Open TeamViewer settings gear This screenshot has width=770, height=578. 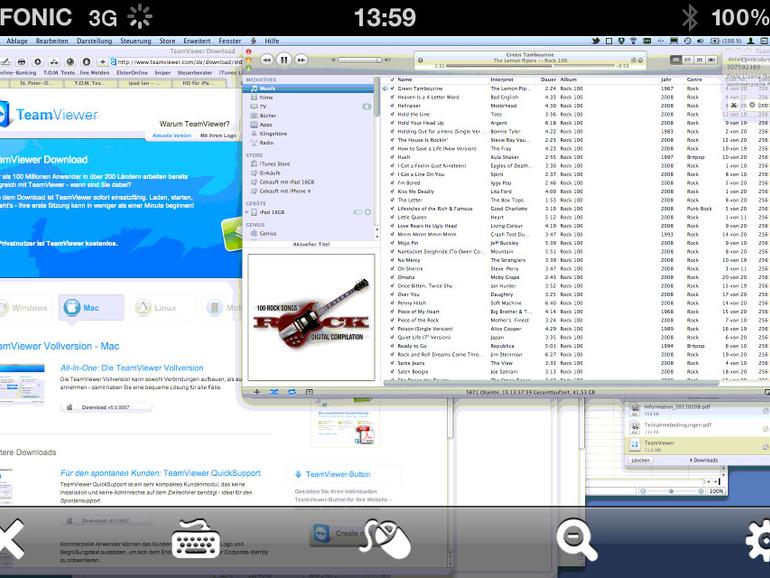coord(758,540)
